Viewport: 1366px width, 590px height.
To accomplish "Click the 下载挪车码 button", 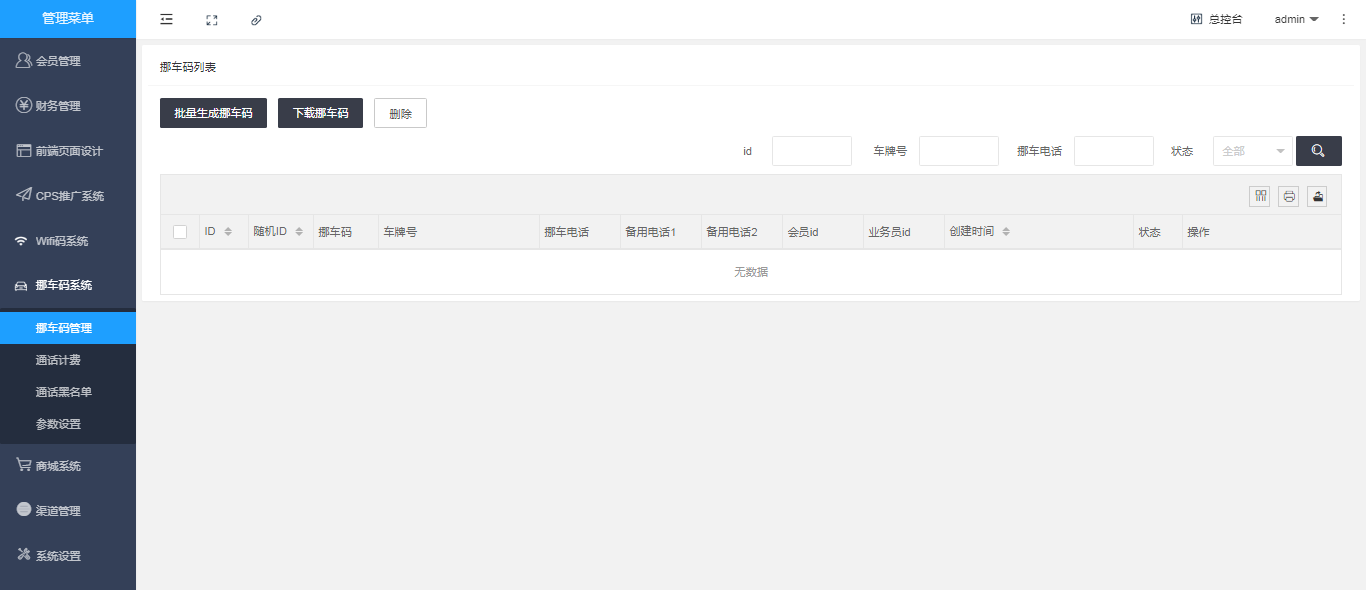I will (320, 113).
